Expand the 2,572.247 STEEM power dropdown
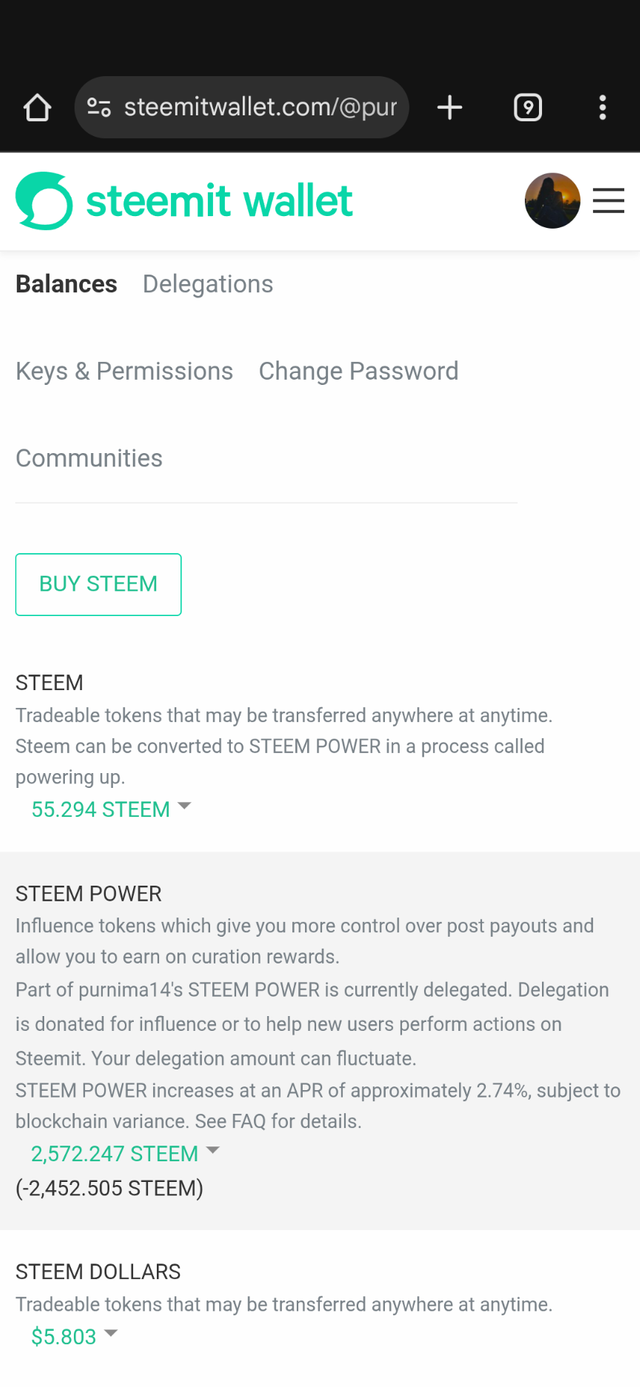This screenshot has width=640, height=1387. (125, 1153)
